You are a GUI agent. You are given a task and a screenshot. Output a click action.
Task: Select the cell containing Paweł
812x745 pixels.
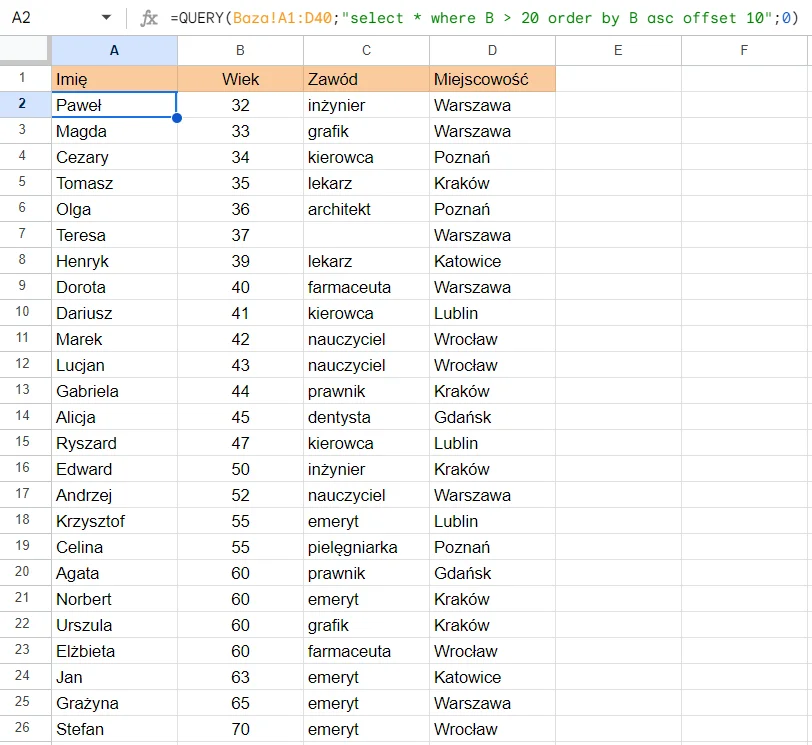[x=114, y=105]
